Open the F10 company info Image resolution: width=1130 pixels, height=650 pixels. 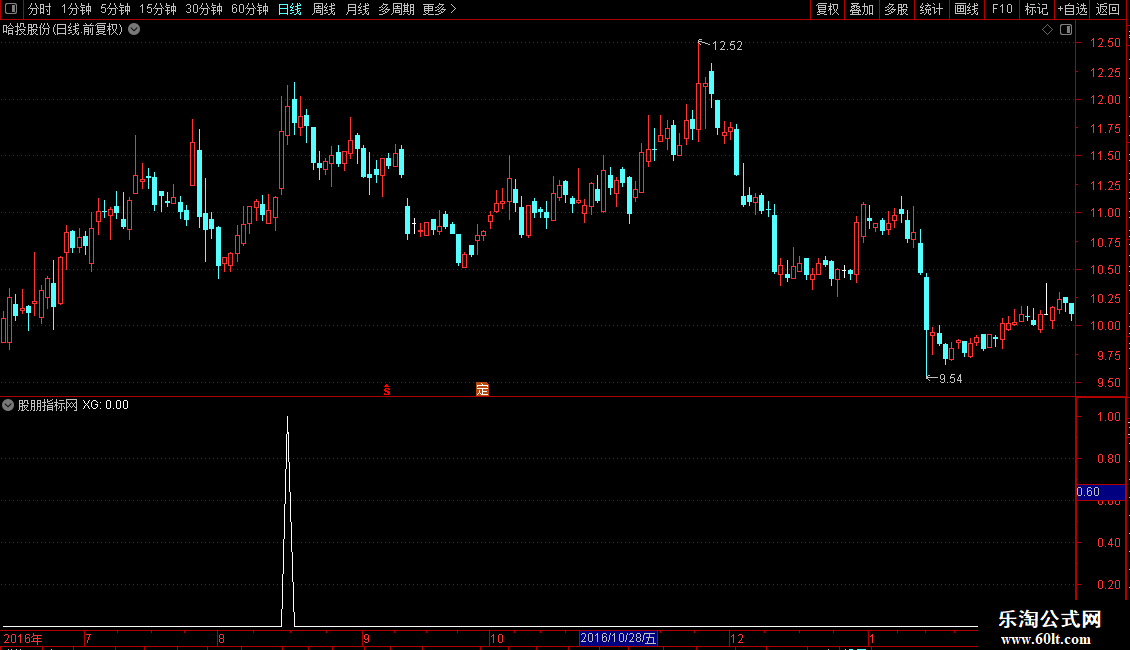(x=1002, y=9)
